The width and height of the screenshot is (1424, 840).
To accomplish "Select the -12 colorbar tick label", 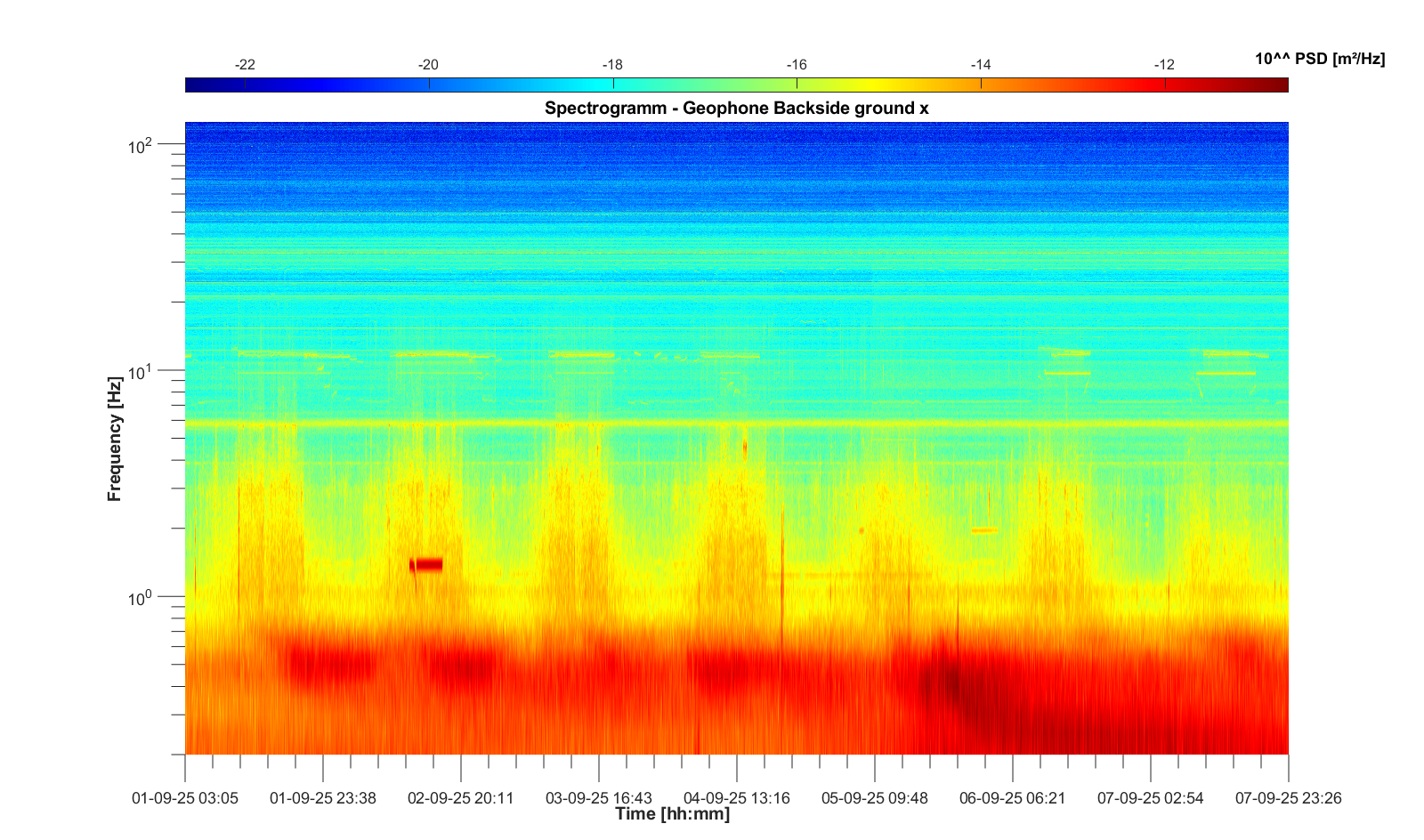I will click(x=1164, y=65).
